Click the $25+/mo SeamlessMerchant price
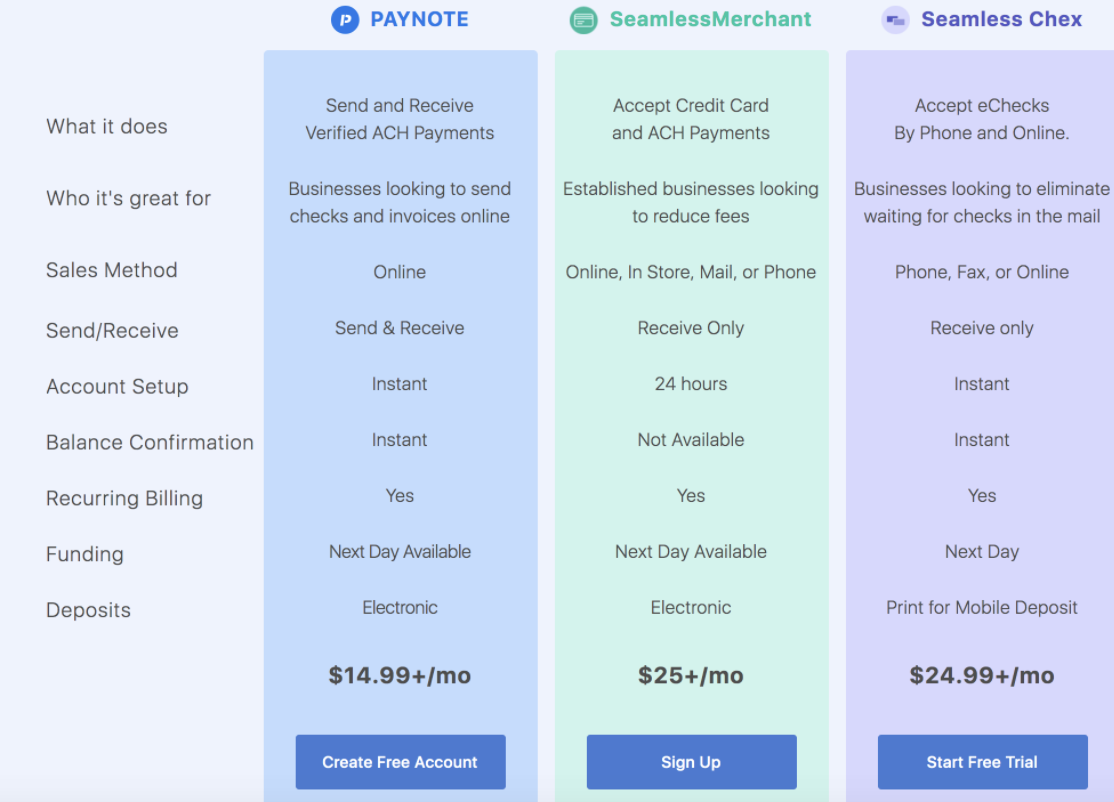 point(691,675)
